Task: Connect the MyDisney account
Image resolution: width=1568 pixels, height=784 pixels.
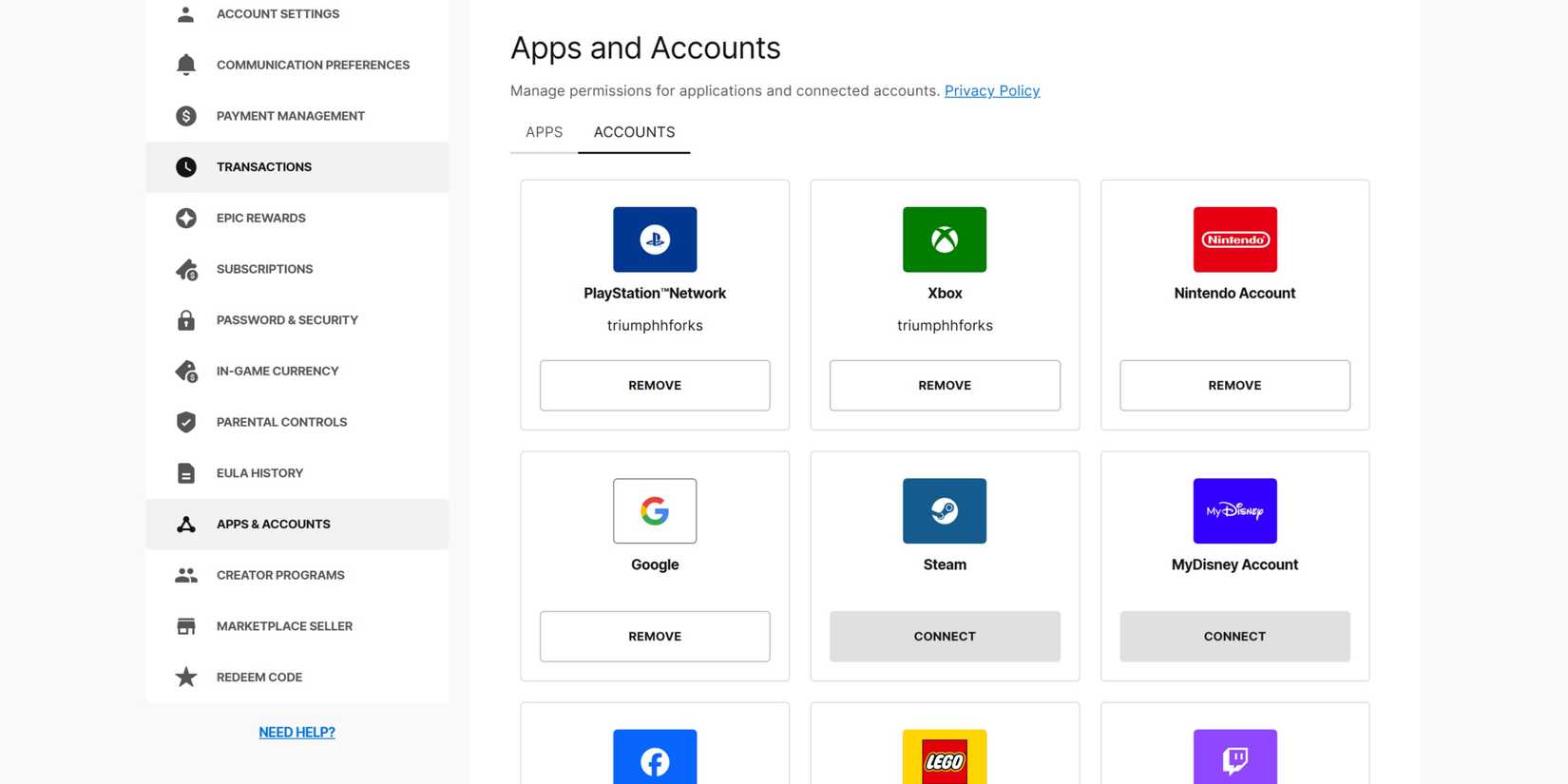Action: click(x=1234, y=636)
